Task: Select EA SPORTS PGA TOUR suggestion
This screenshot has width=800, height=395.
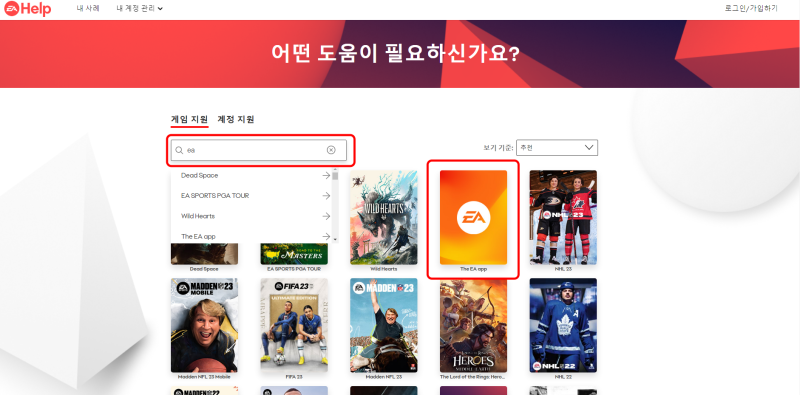Action: tap(251, 195)
